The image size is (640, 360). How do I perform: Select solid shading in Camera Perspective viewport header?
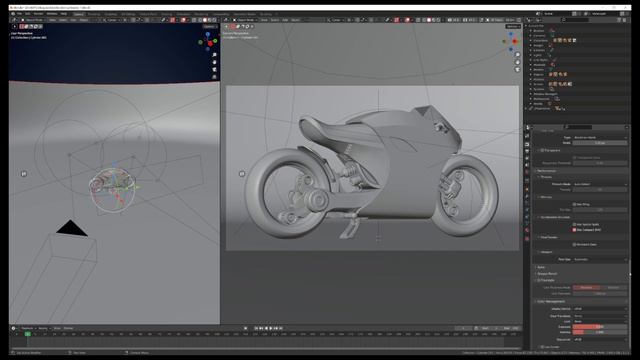[x=429, y=20]
